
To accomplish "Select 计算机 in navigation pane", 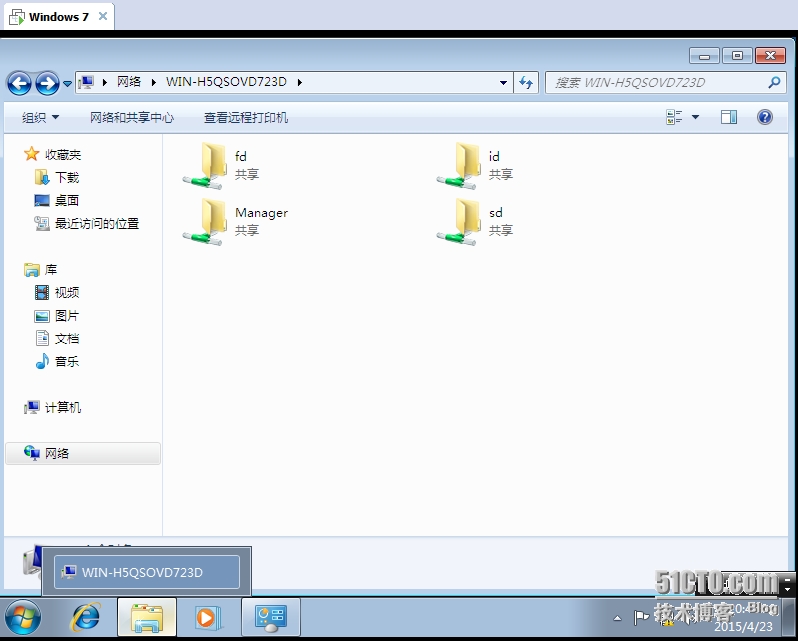I will (63, 407).
